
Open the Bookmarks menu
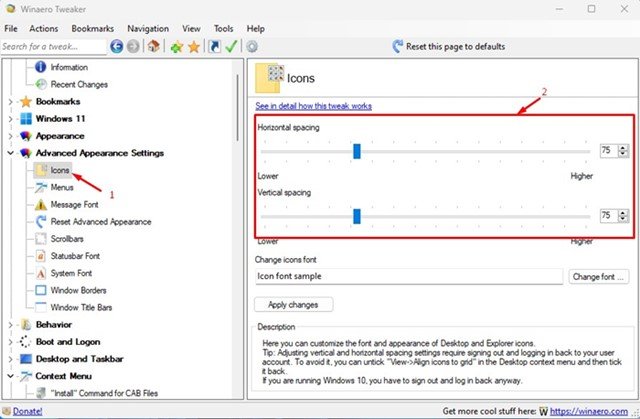(x=93, y=29)
